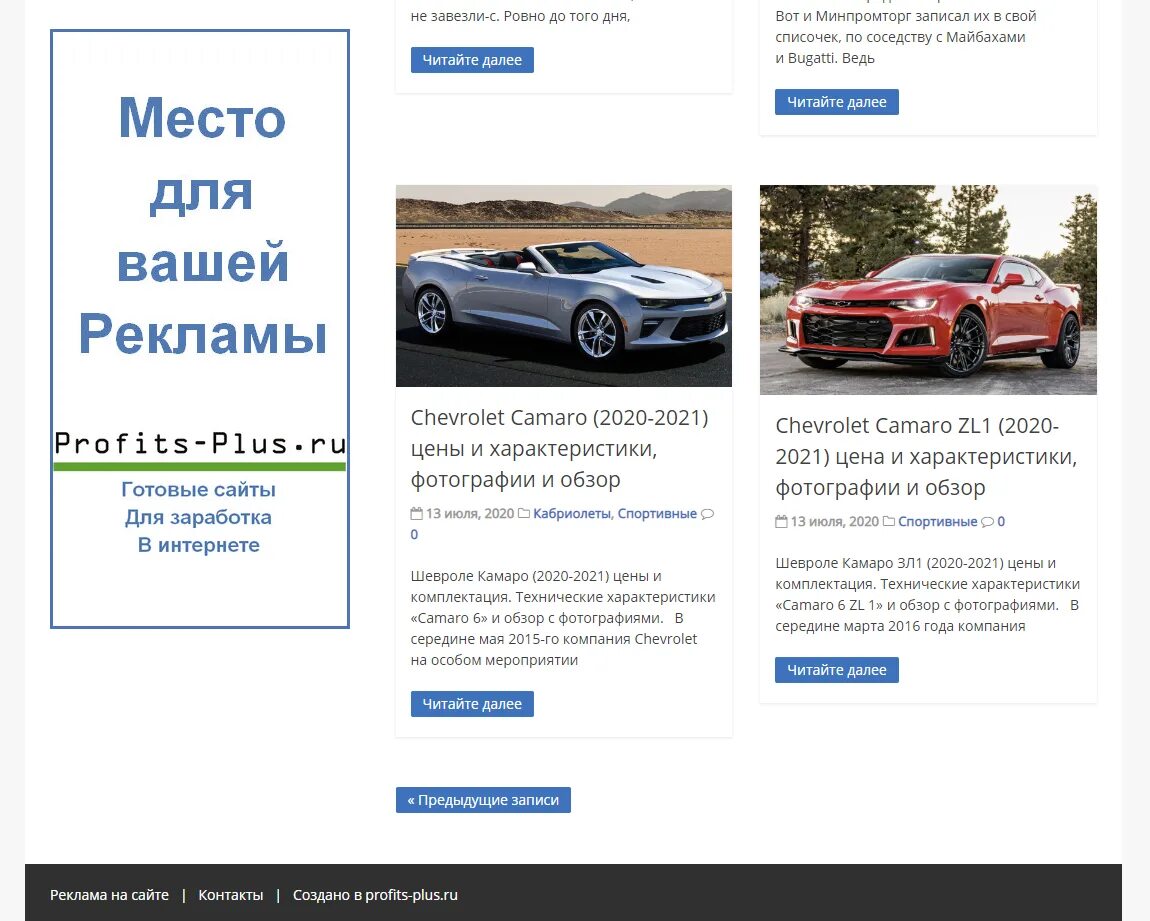Open the silver Camaro convertible thumbnail
Image resolution: width=1150 pixels, height=921 pixels.
coord(563,286)
